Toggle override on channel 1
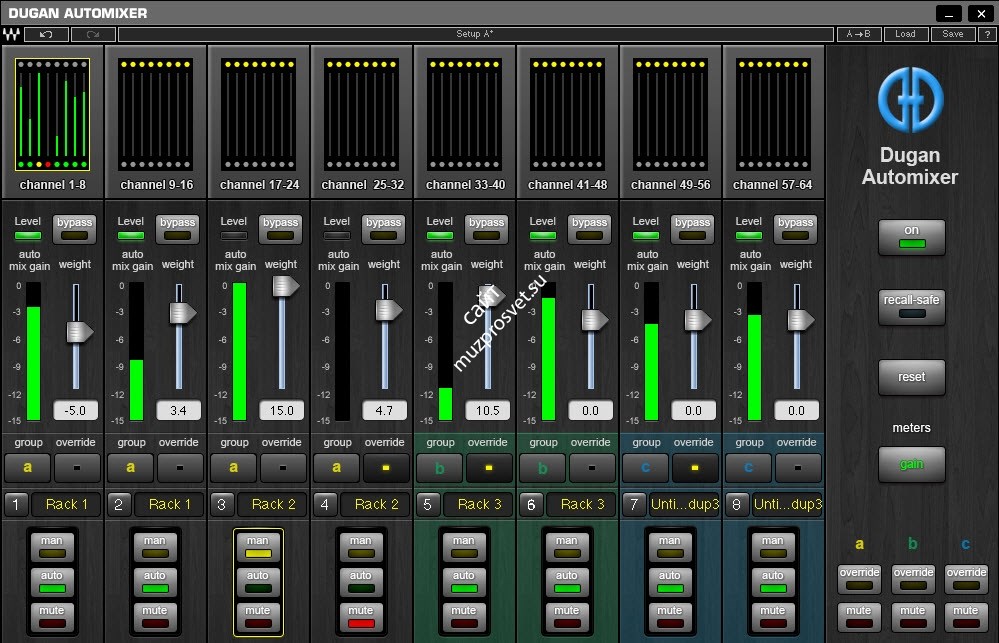Viewport: 999px width, 643px height. (77, 468)
